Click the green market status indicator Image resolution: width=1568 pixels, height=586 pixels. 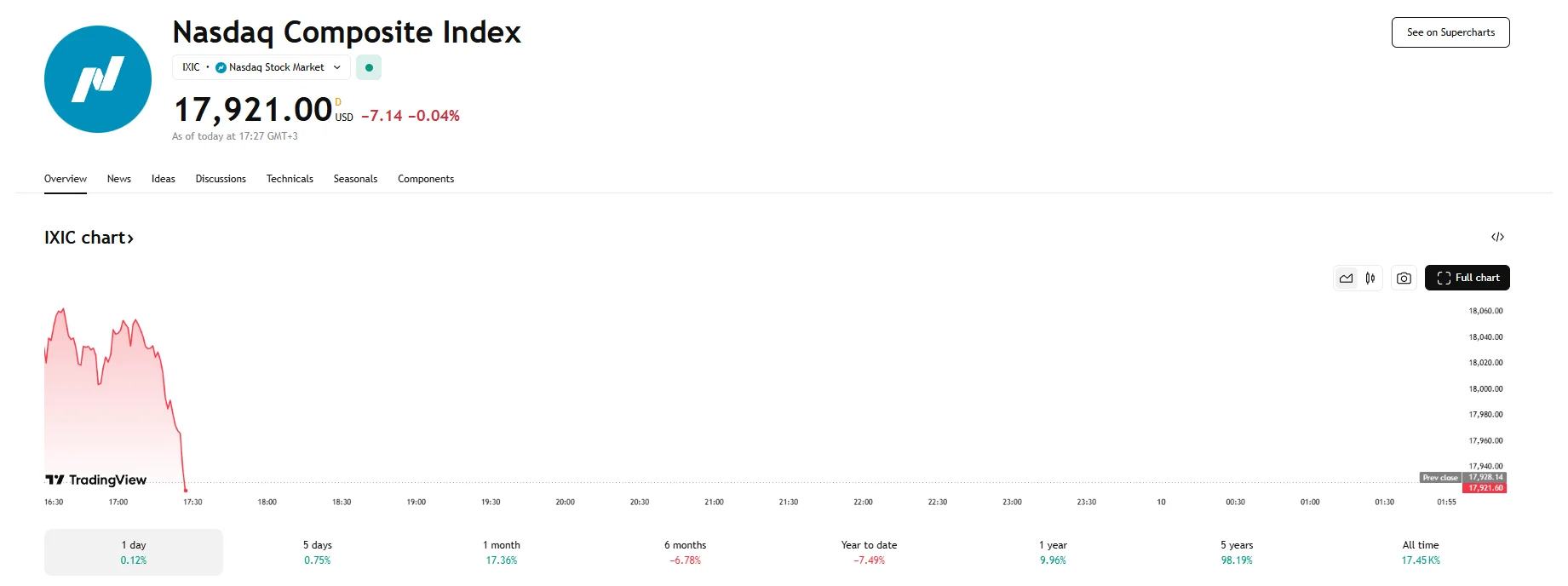pyautogui.click(x=369, y=67)
